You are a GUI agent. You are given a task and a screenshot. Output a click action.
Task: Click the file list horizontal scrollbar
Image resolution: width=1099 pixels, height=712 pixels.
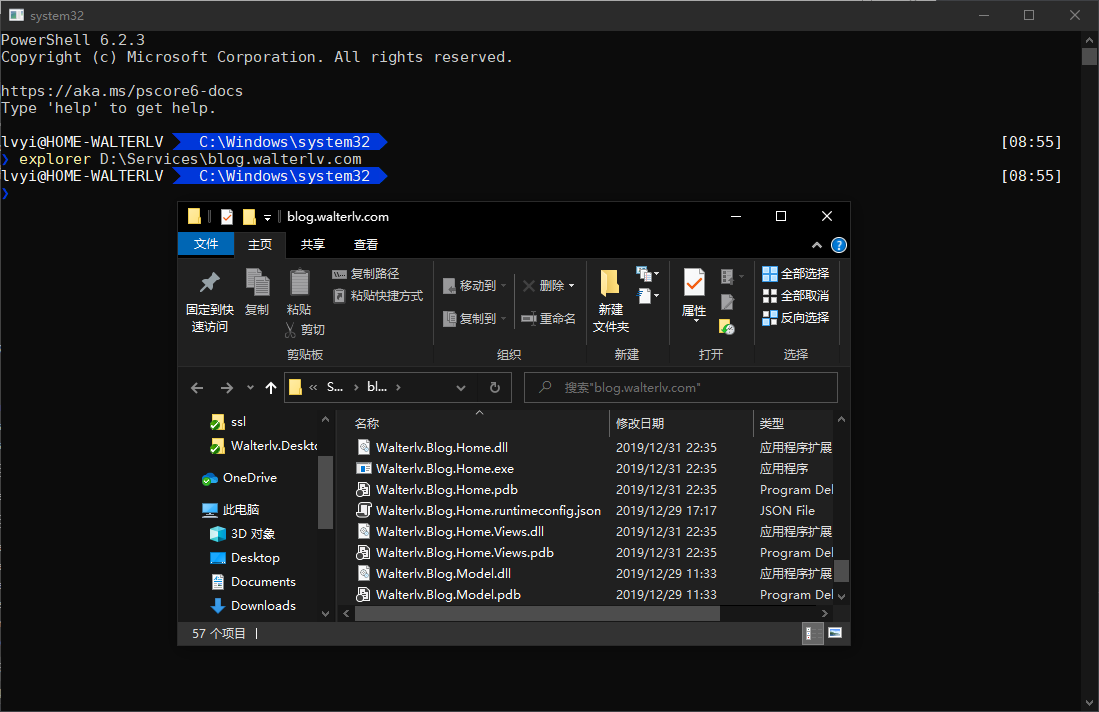pos(536,613)
